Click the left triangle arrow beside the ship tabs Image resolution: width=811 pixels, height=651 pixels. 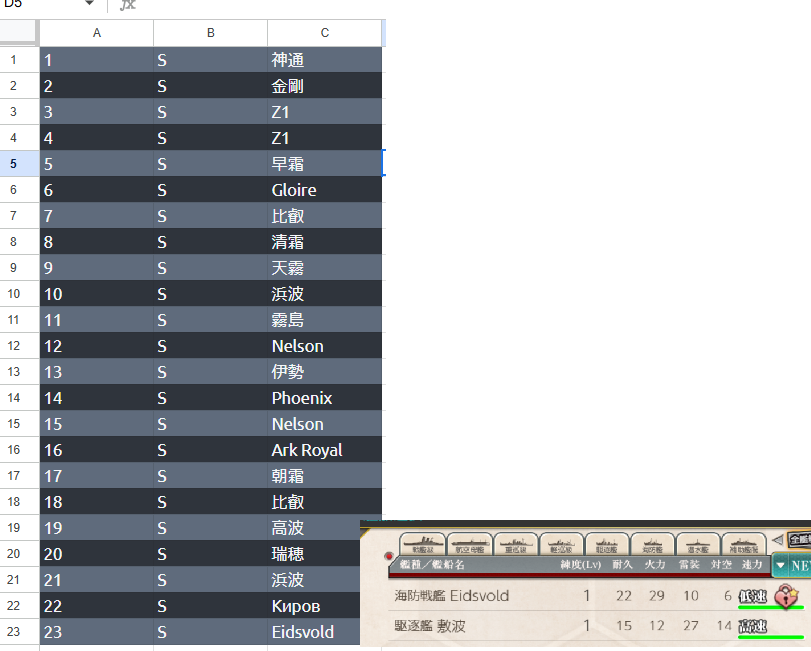point(777,540)
